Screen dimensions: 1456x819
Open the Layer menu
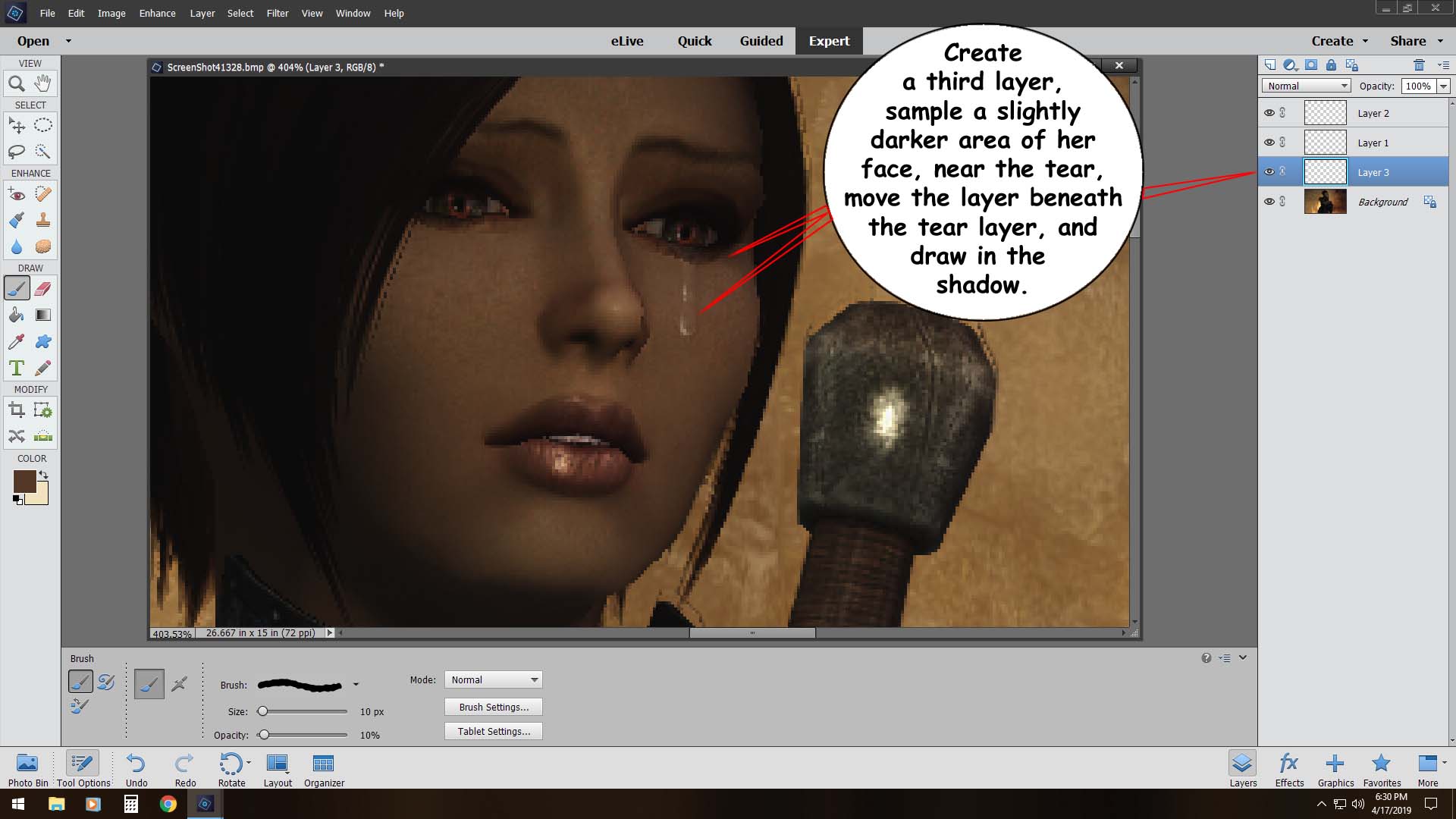click(202, 13)
